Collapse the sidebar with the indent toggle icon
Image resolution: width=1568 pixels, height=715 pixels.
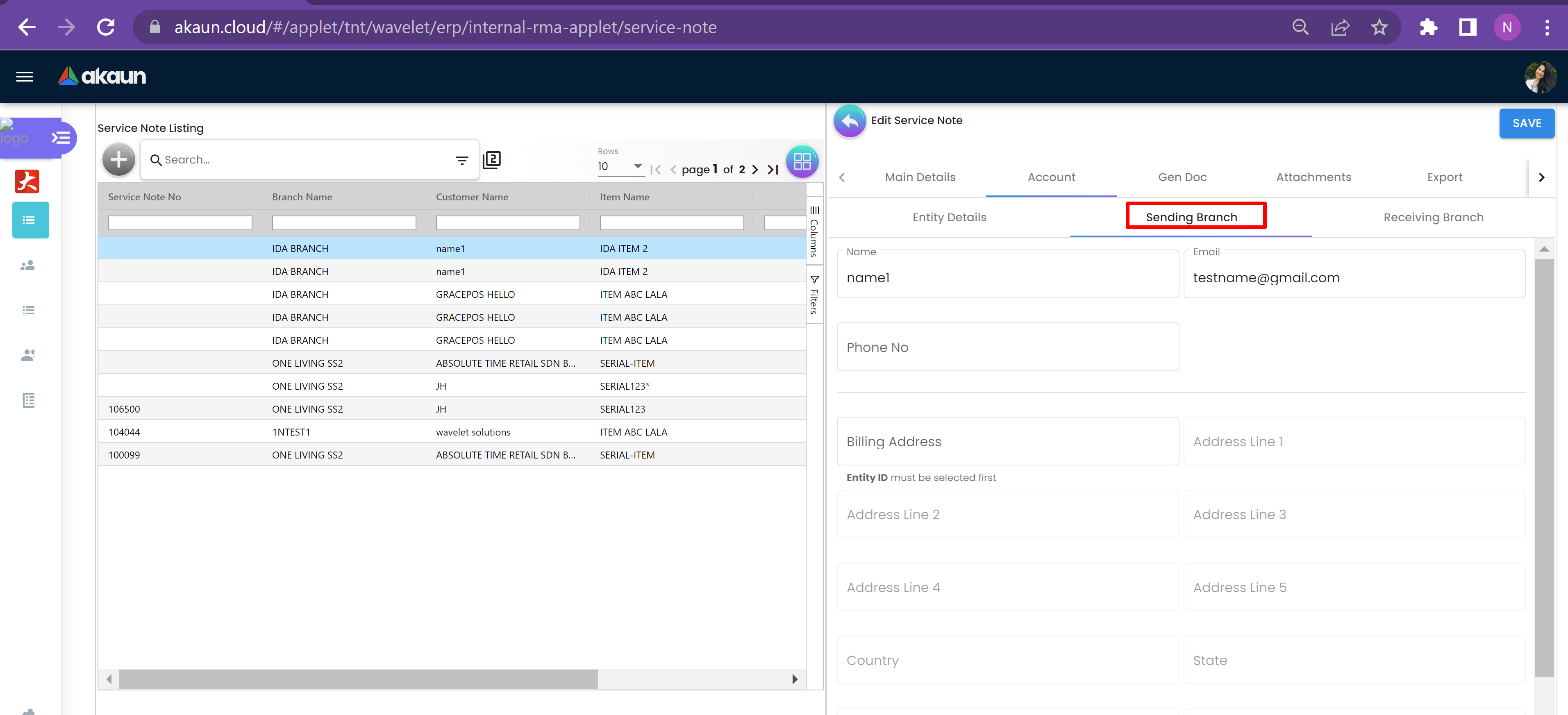pyautogui.click(x=61, y=138)
